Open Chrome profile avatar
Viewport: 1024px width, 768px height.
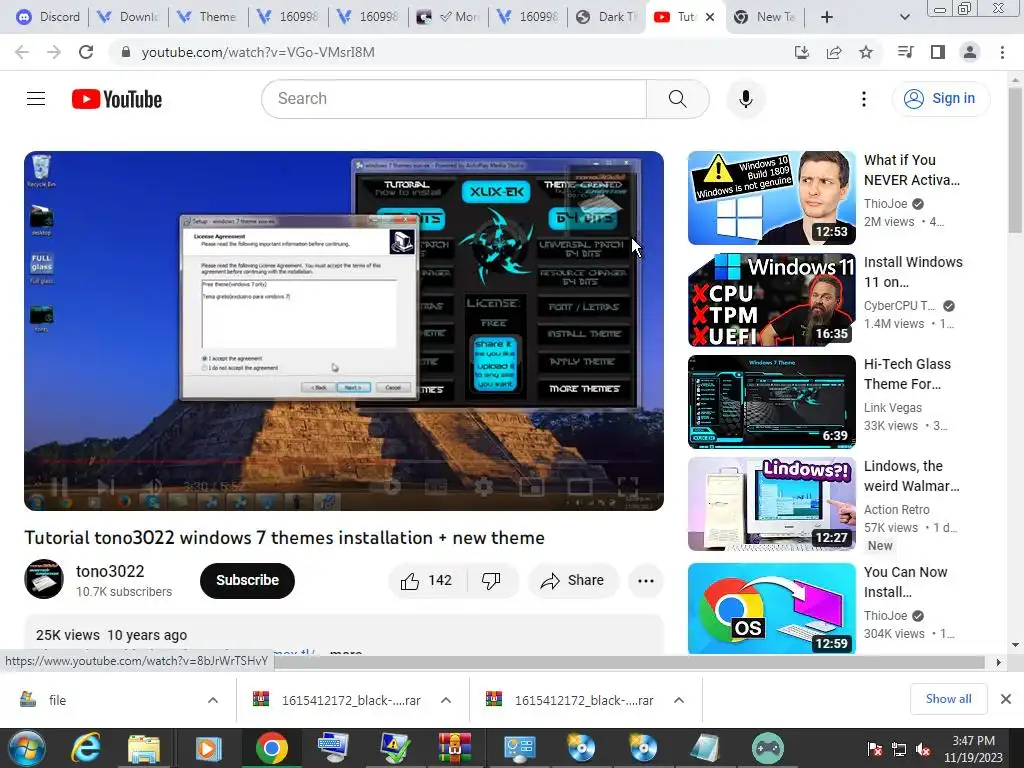pyautogui.click(x=970, y=52)
